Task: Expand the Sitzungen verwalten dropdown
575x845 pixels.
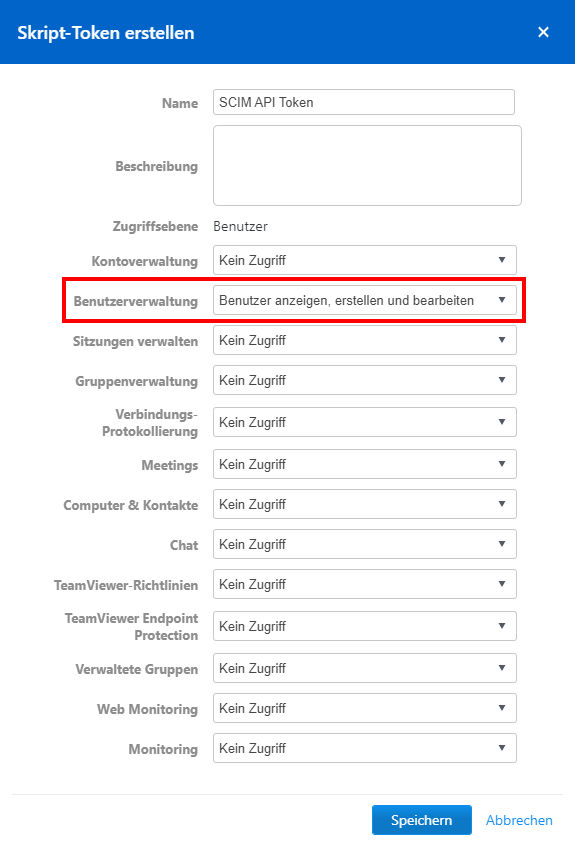Action: pyautogui.click(x=365, y=340)
